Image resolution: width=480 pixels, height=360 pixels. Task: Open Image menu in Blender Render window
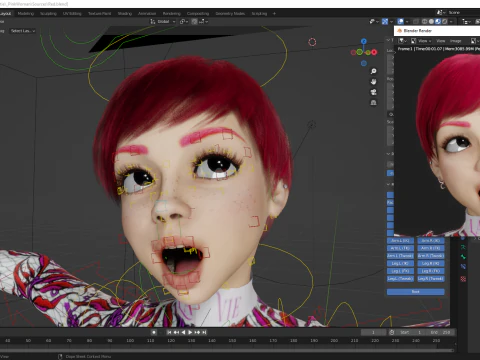(456, 41)
